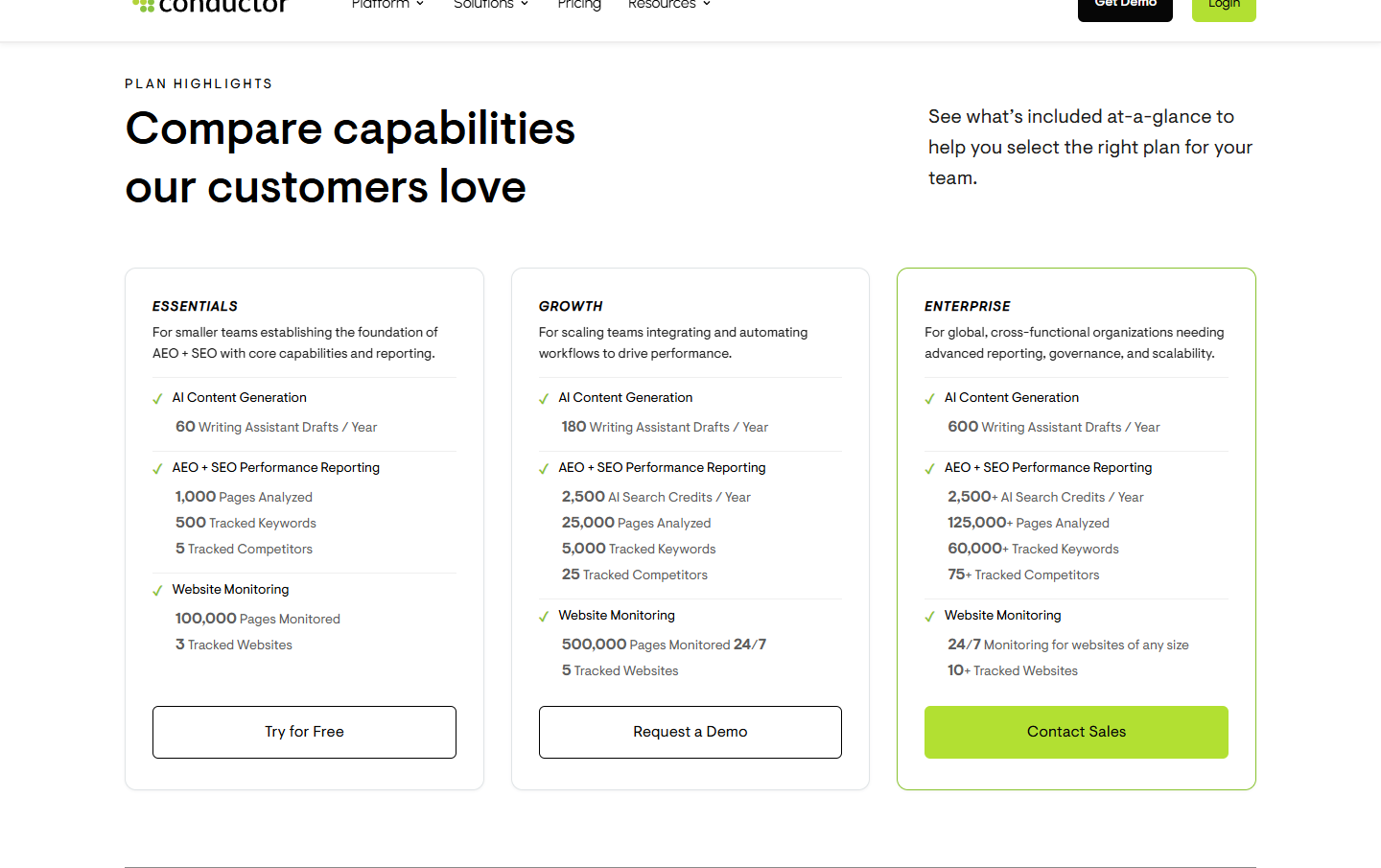1381x868 pixels.
Task: Click '25,000 Pages Analyzed' text
Action: click(637, 523)
